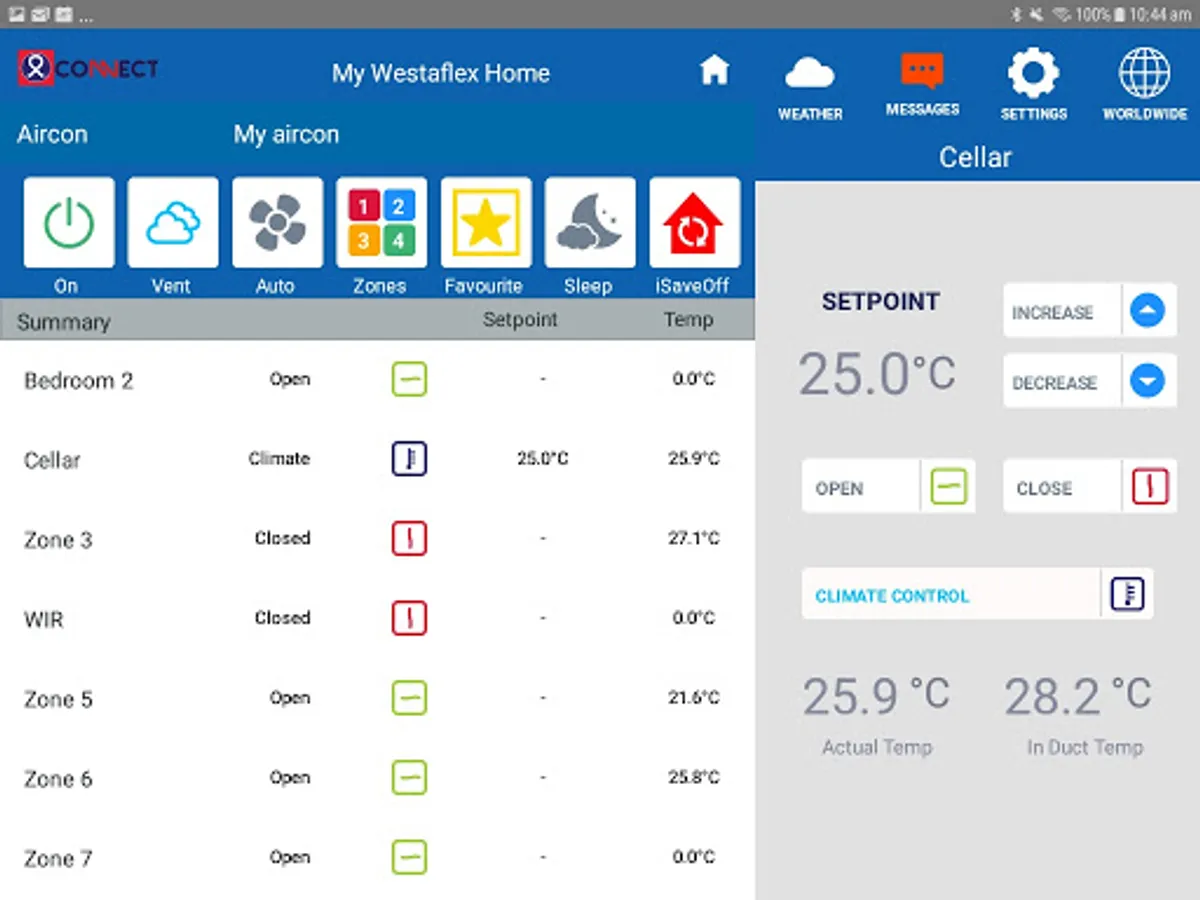Click Zone 5 temp 21.6°C
Image resolution: width=1200 pixels, height=900 pixels.
(x=693, y=698)
